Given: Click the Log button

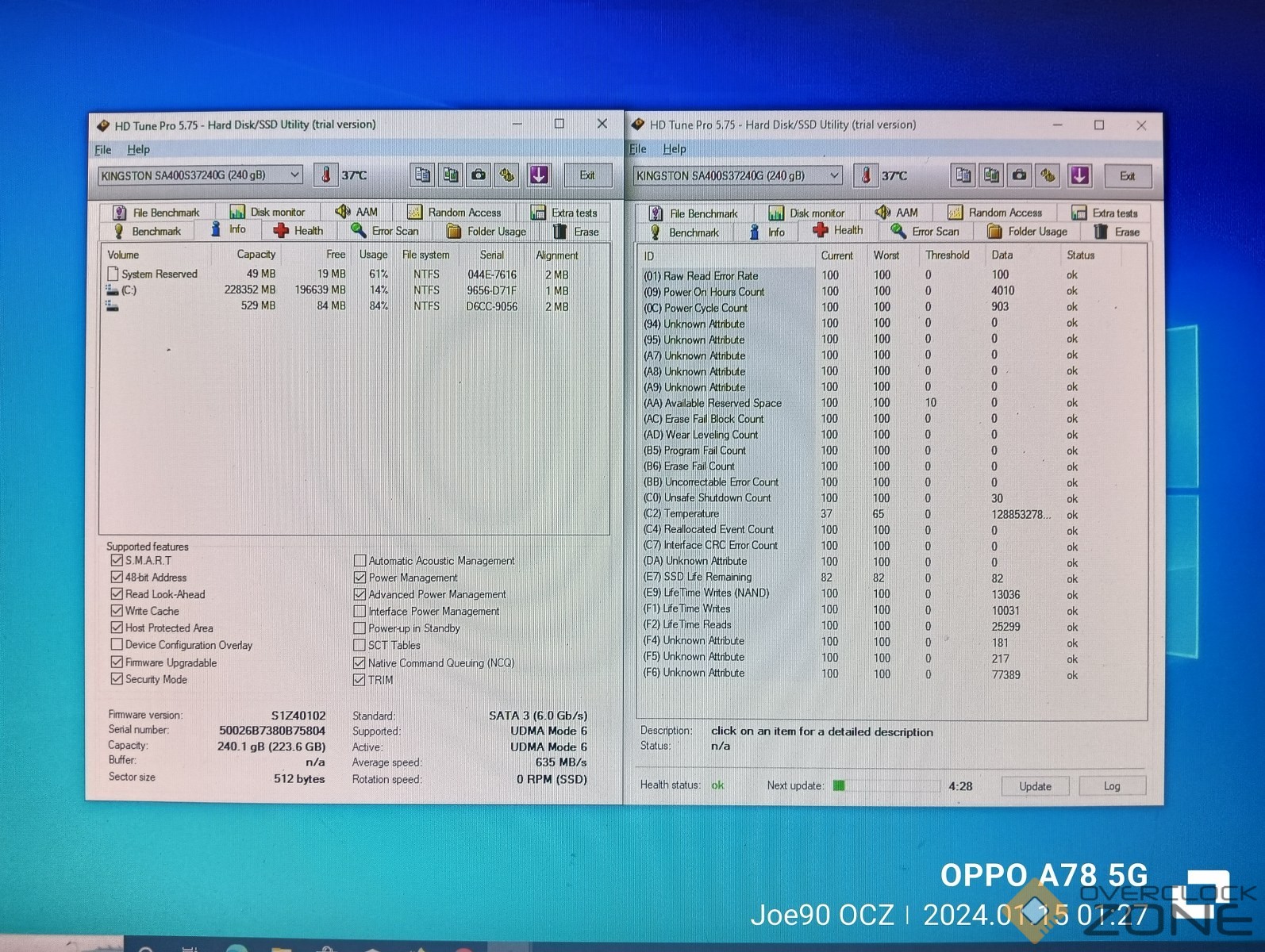Looking at the screenshot, I should tap(1111, 786).
